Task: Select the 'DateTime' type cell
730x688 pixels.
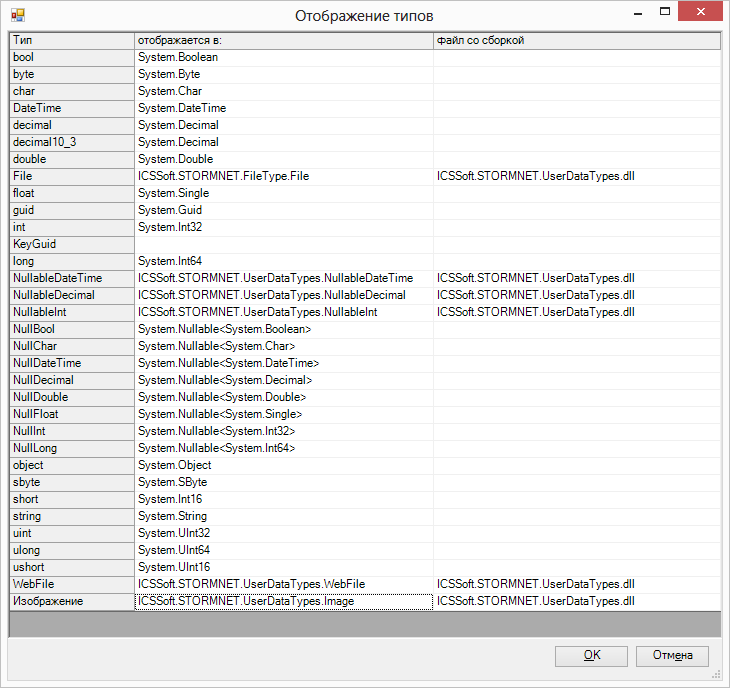Action: [x=72, y=108]
